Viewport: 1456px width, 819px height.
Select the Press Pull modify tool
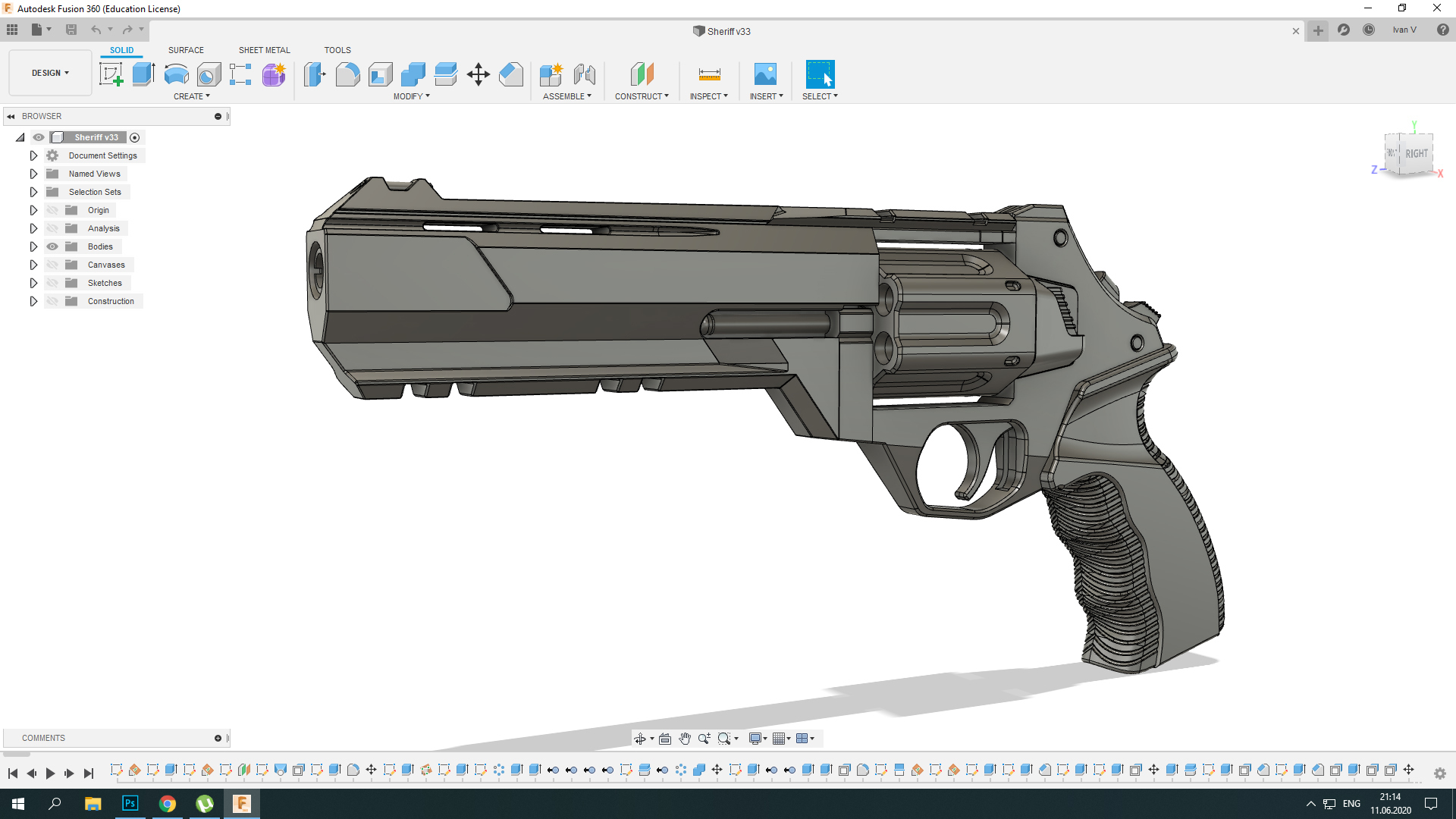tap(314, 74)
